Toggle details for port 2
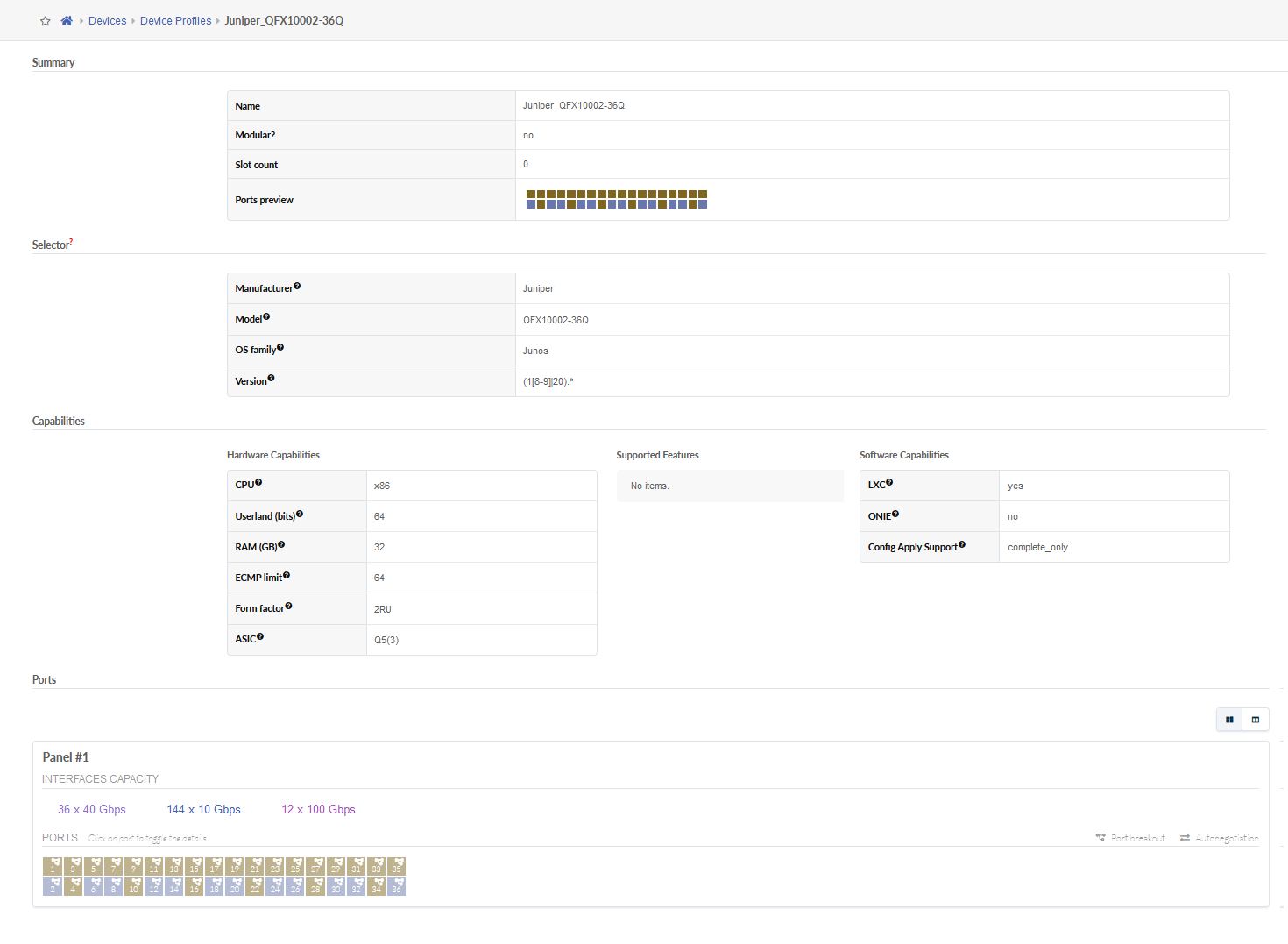Viewport: 1288px width, 944px height. 53,886
